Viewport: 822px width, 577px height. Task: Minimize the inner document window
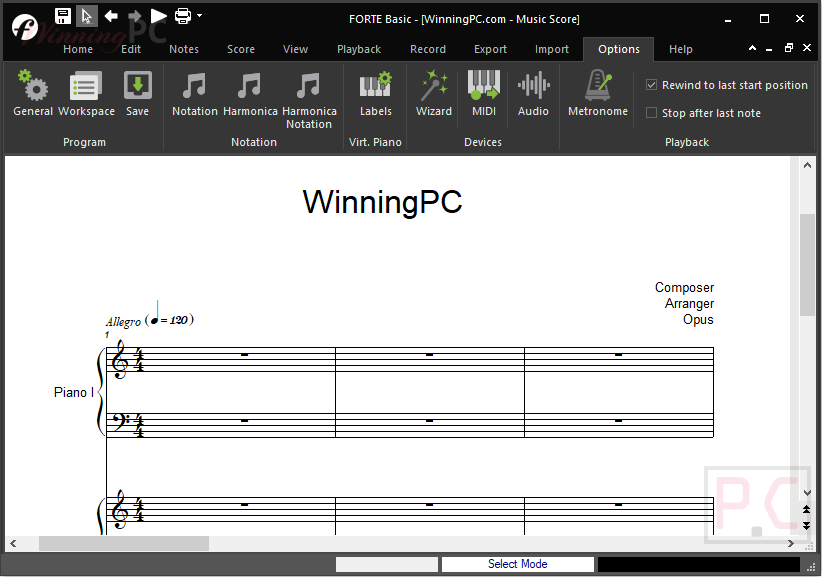click(x=769, y=49)
